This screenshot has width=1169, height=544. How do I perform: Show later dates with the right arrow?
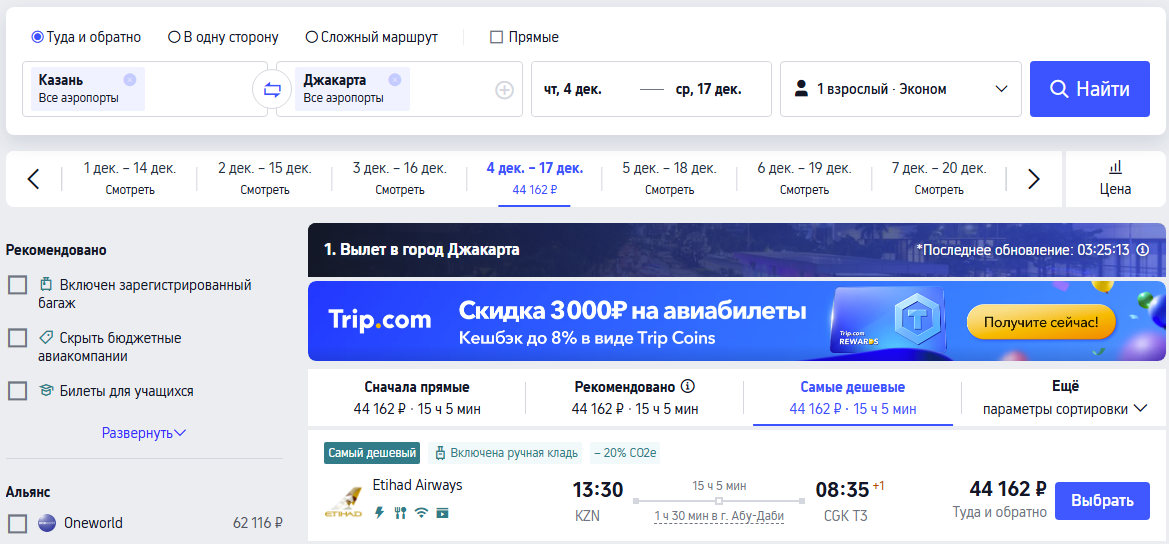click(1034, 179)
